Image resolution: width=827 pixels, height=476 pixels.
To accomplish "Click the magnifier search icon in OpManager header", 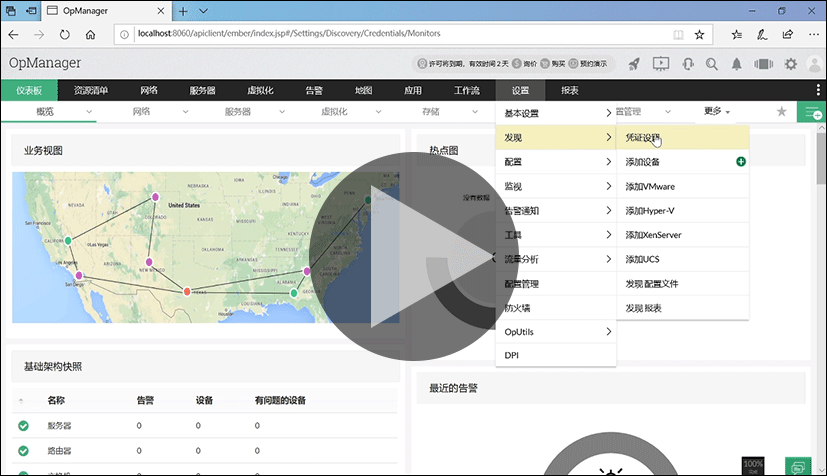I will 712,64.
